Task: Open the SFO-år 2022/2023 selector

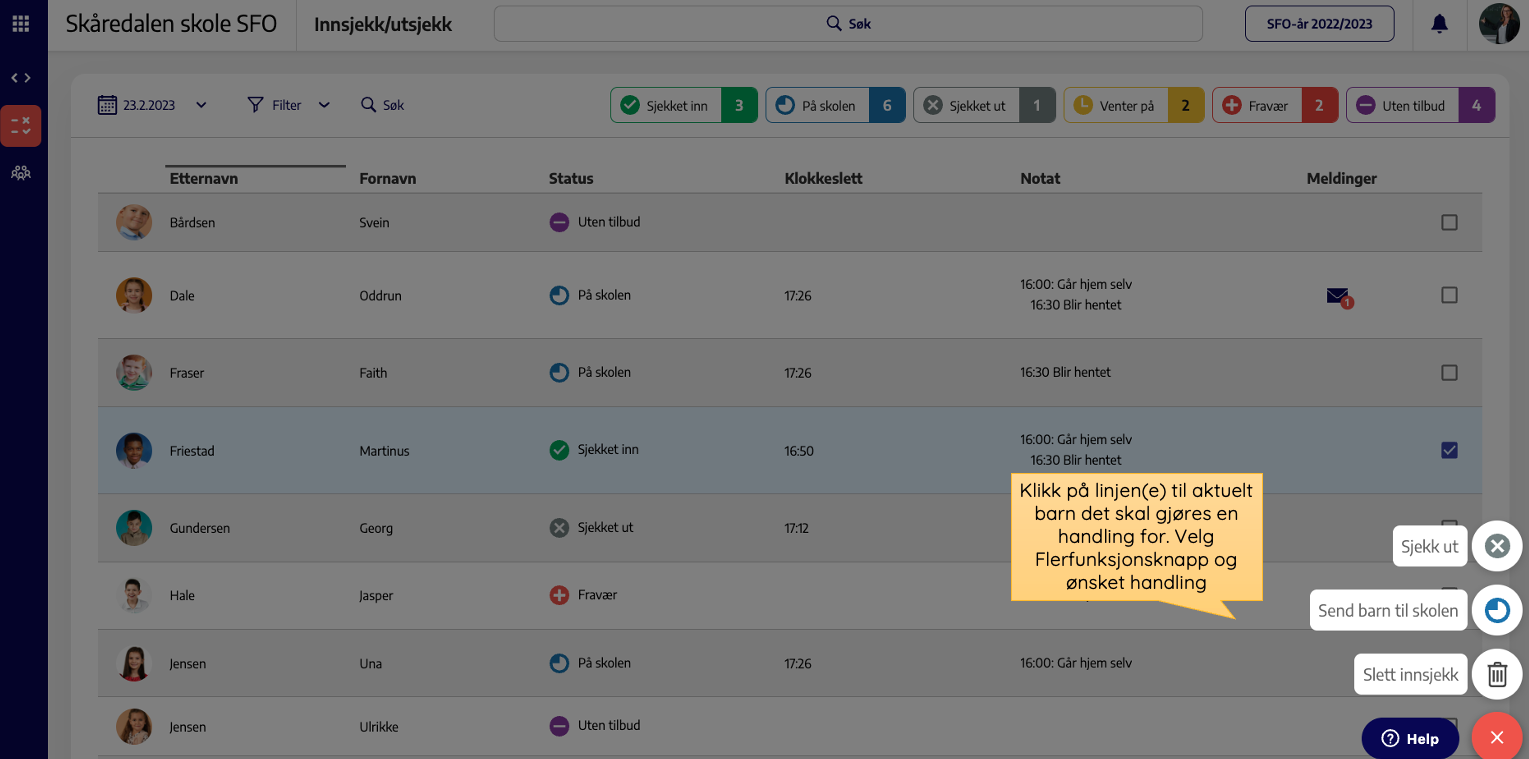Action: coord(1319,24)
